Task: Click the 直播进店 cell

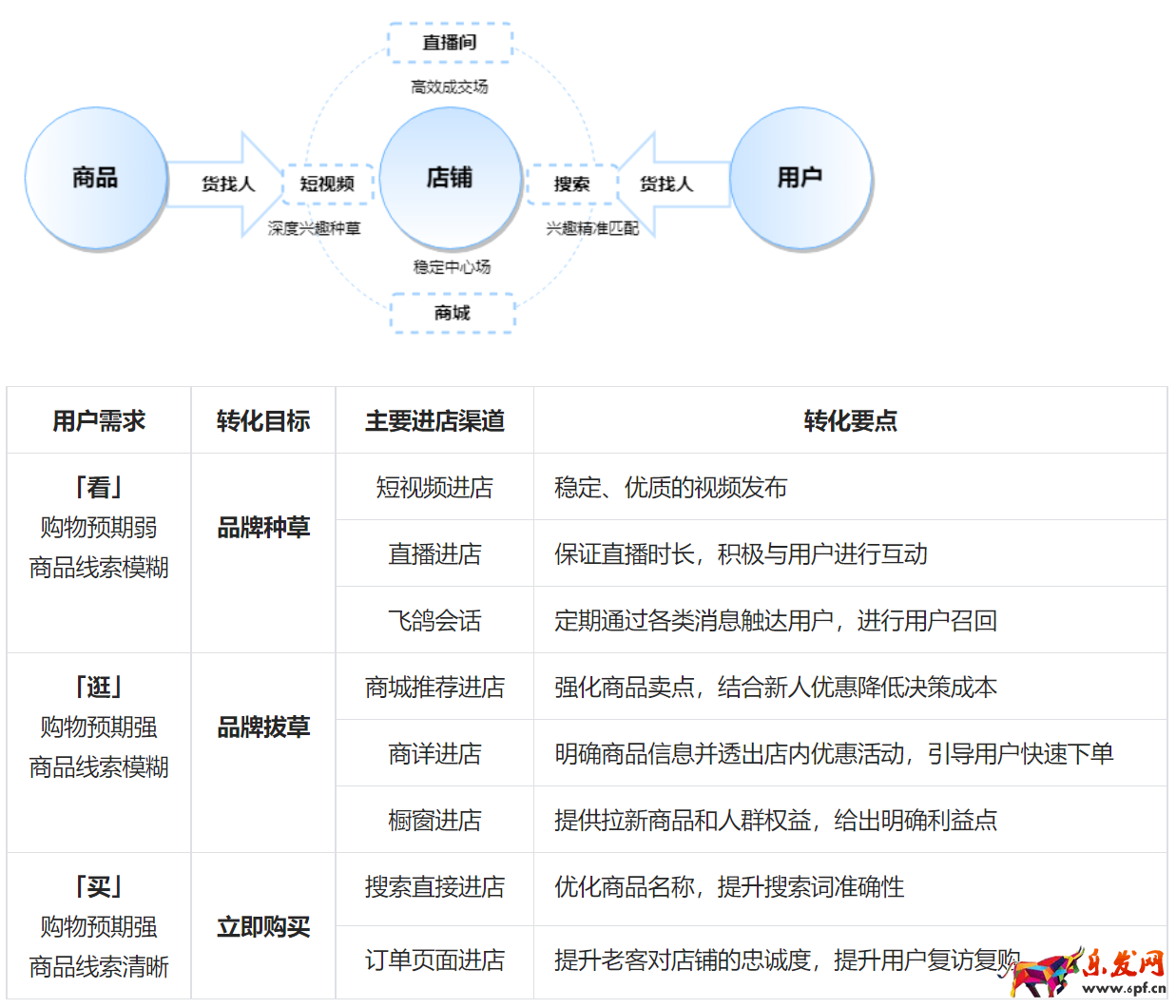Action: tap(434, 553)
